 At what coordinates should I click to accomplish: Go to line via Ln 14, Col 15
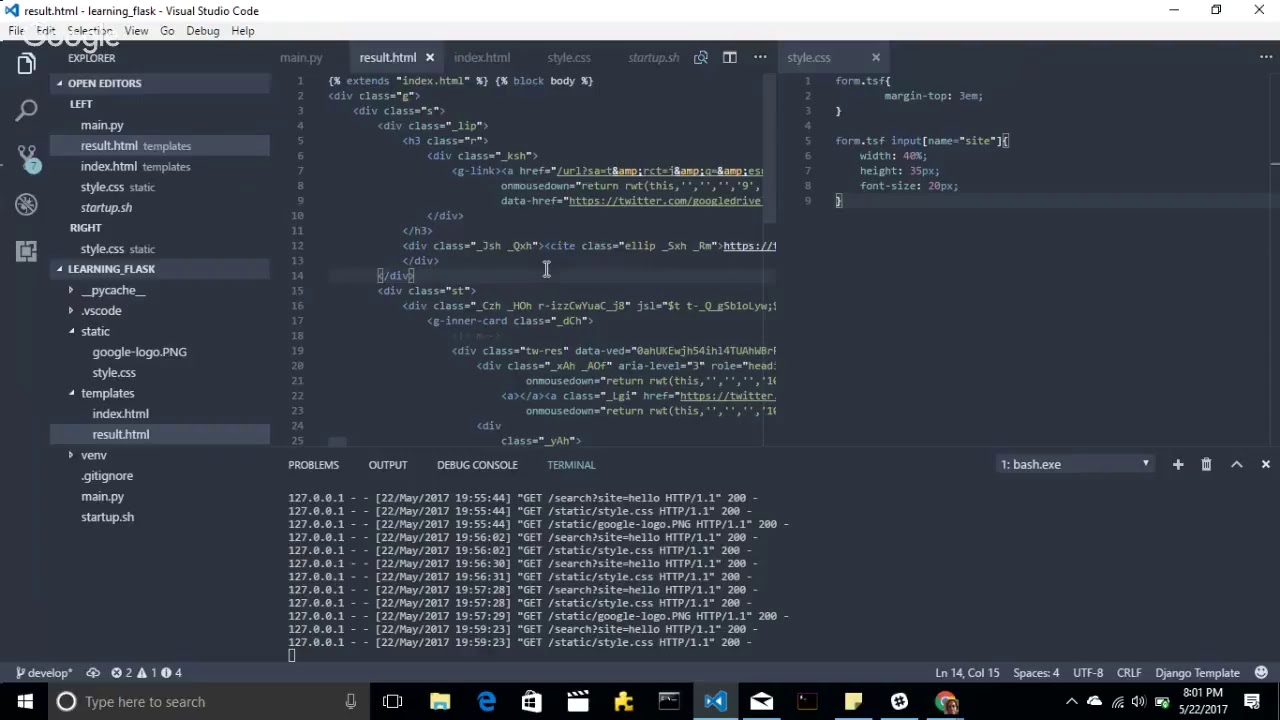(x=967, y=673)
